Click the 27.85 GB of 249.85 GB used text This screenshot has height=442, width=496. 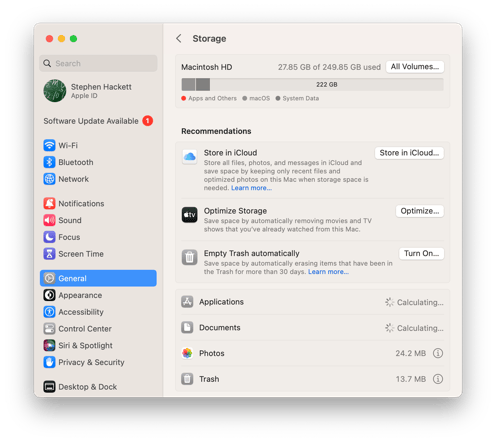click(329, 67)
